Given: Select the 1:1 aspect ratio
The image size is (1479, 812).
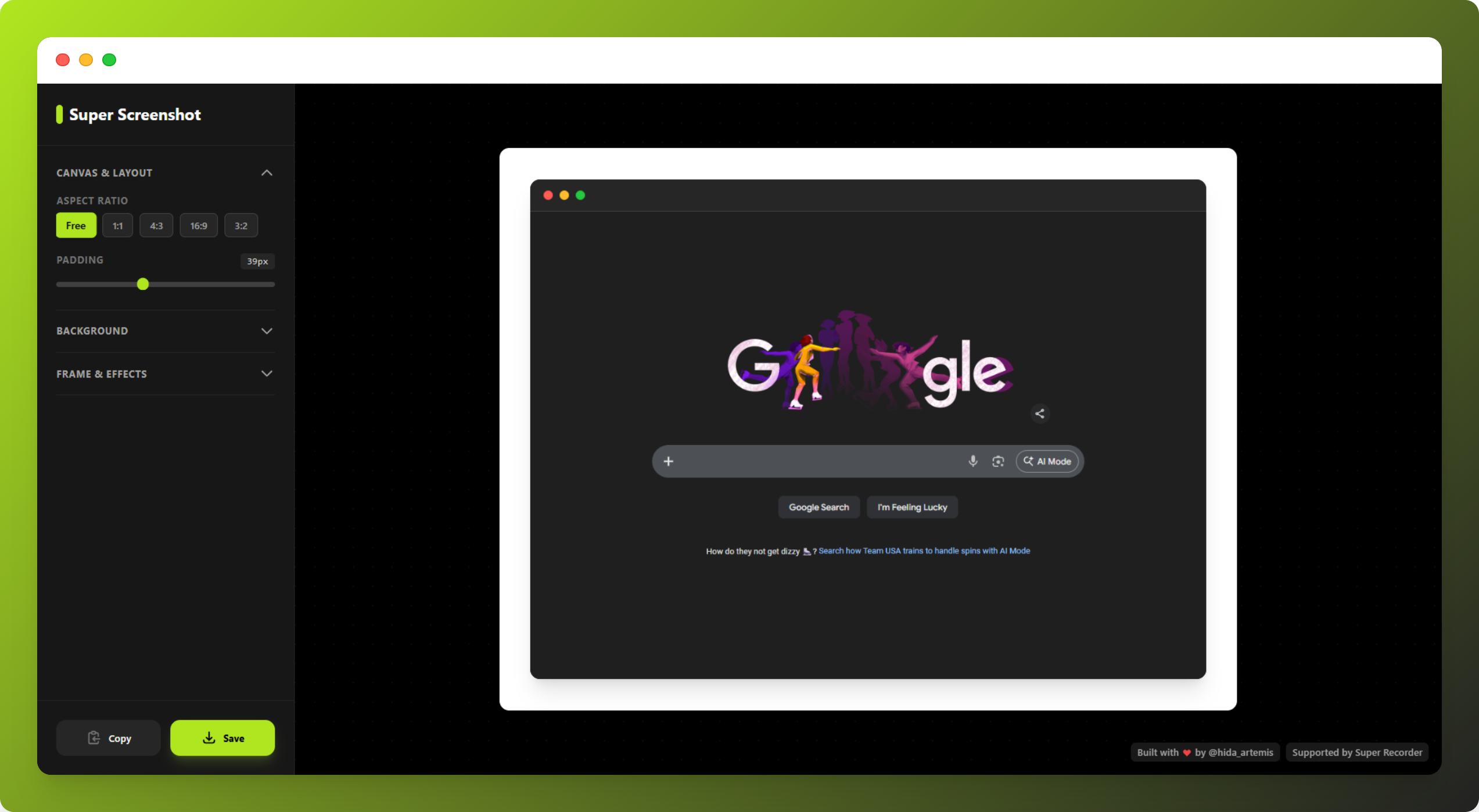Looking at the screenshot, I should point(117,225).
